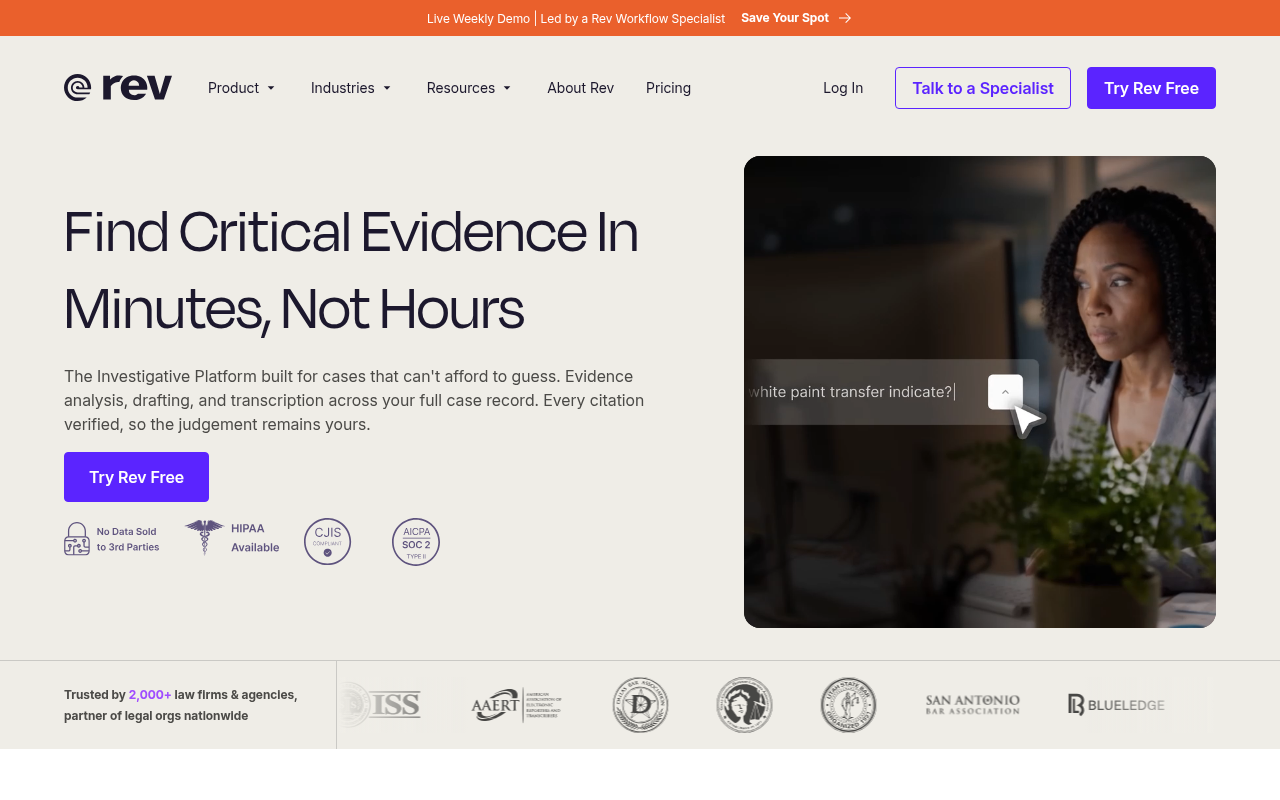Screen dimensions: 1280x800
Task: Click the HIPAA caduceus badge icon
Action: (205, 537)
